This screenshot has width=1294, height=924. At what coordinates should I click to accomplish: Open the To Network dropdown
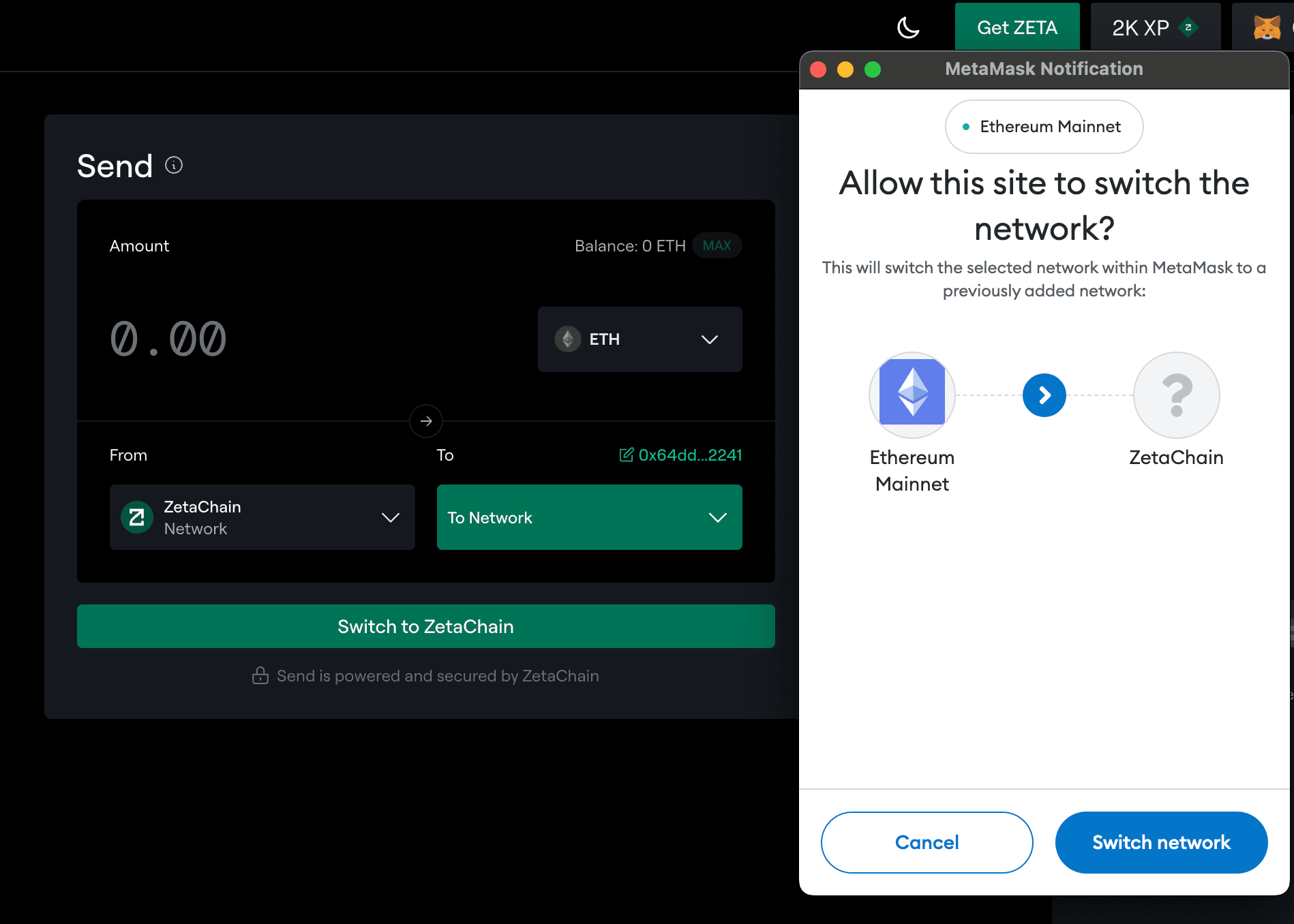click(589, 518)
